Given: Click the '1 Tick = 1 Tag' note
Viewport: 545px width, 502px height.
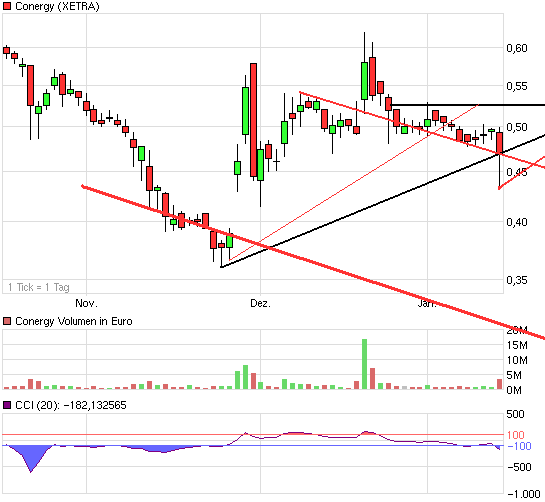Looking at the screenshot, I should [39, 288].
